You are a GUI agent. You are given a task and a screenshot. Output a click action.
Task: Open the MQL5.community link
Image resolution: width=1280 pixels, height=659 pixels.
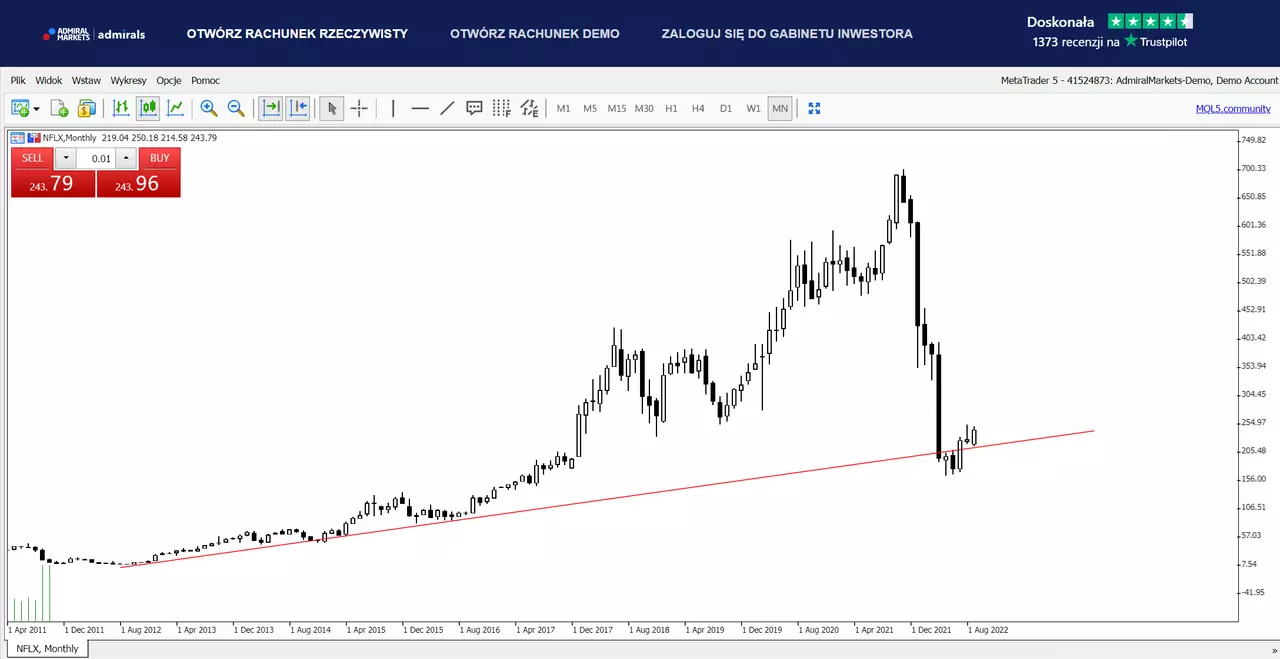1233,108
